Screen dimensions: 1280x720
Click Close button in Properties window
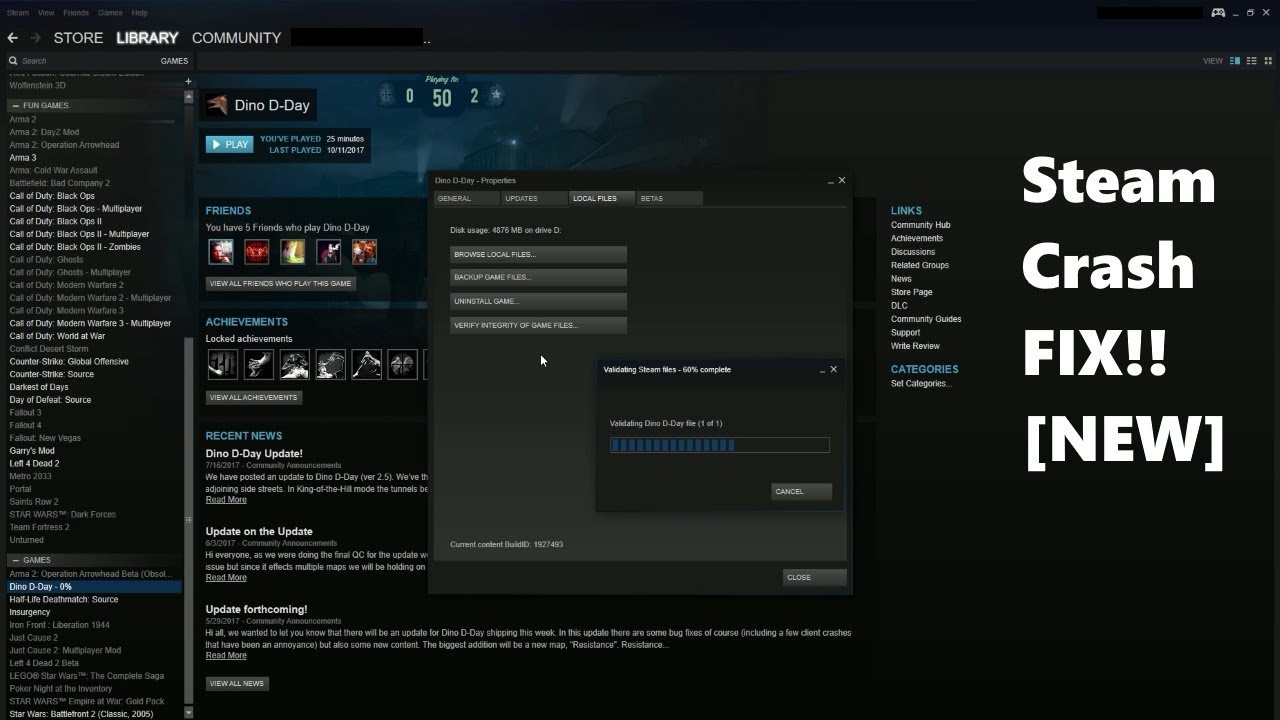(x=815, y=577)
